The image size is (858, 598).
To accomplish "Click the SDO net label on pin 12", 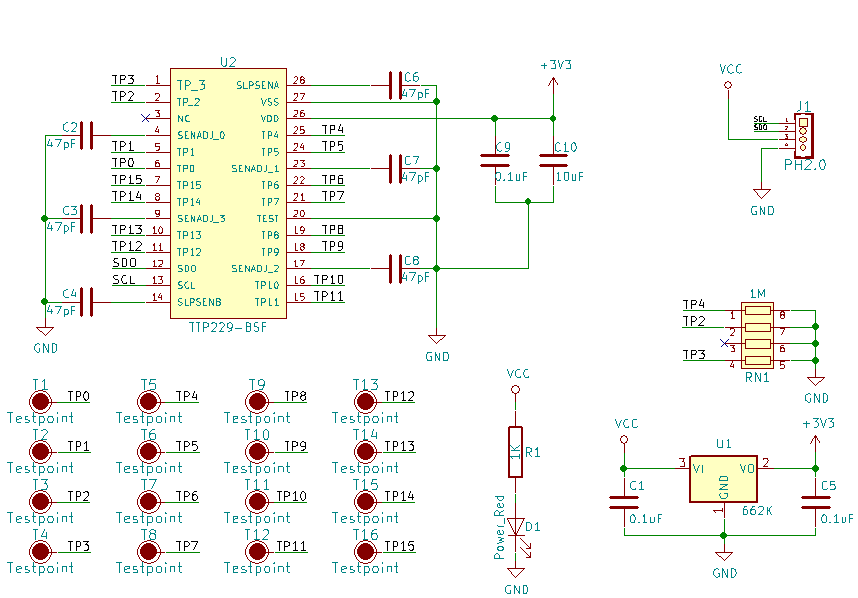I will click(124, 263).
